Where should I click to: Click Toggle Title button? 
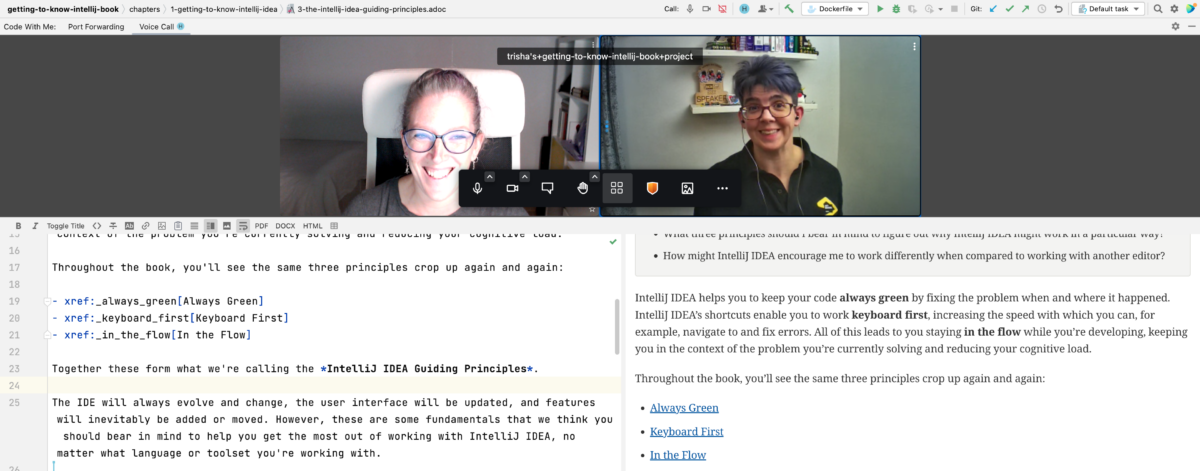pos(66,226)
